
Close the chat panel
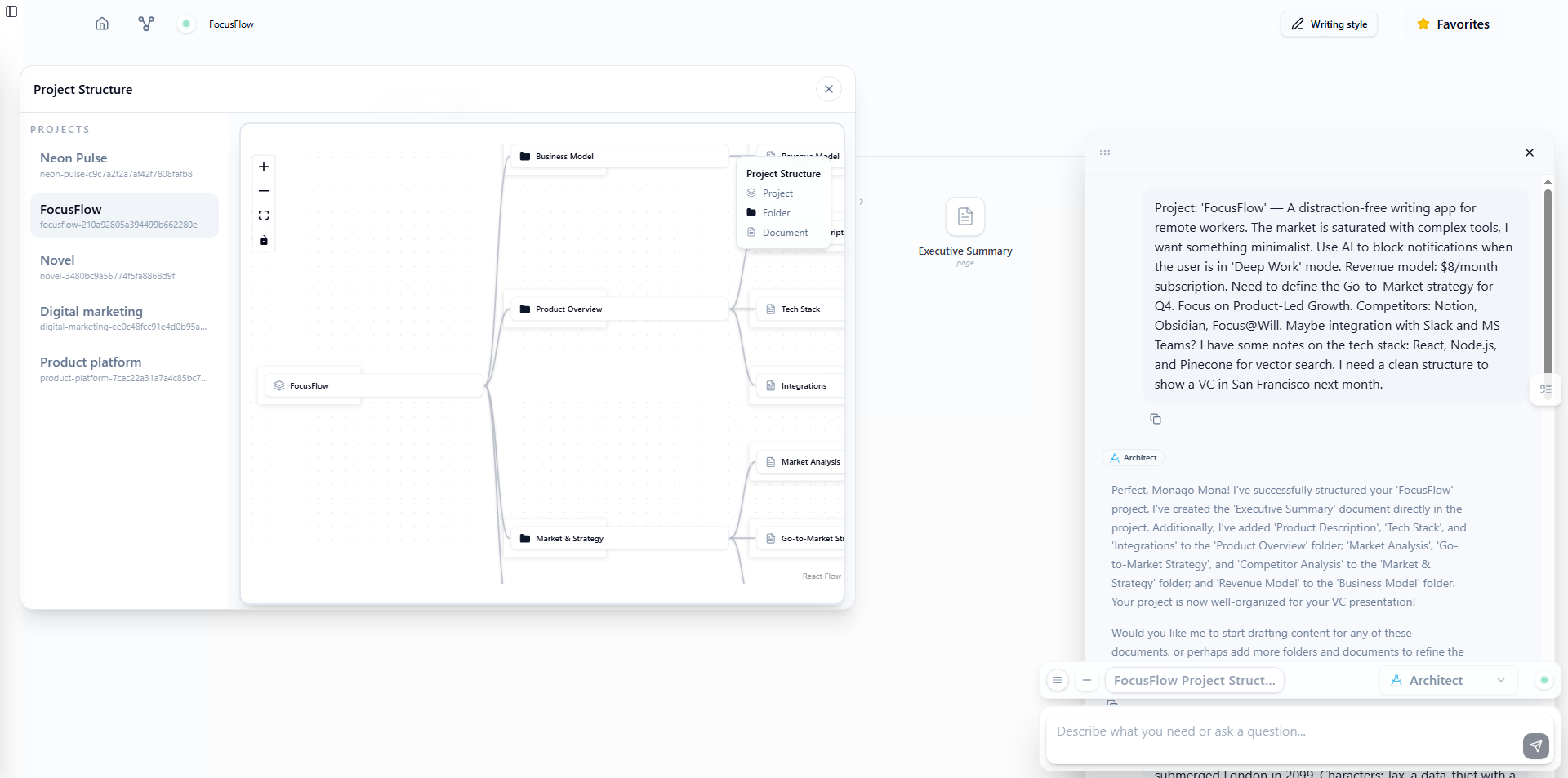1530,153
